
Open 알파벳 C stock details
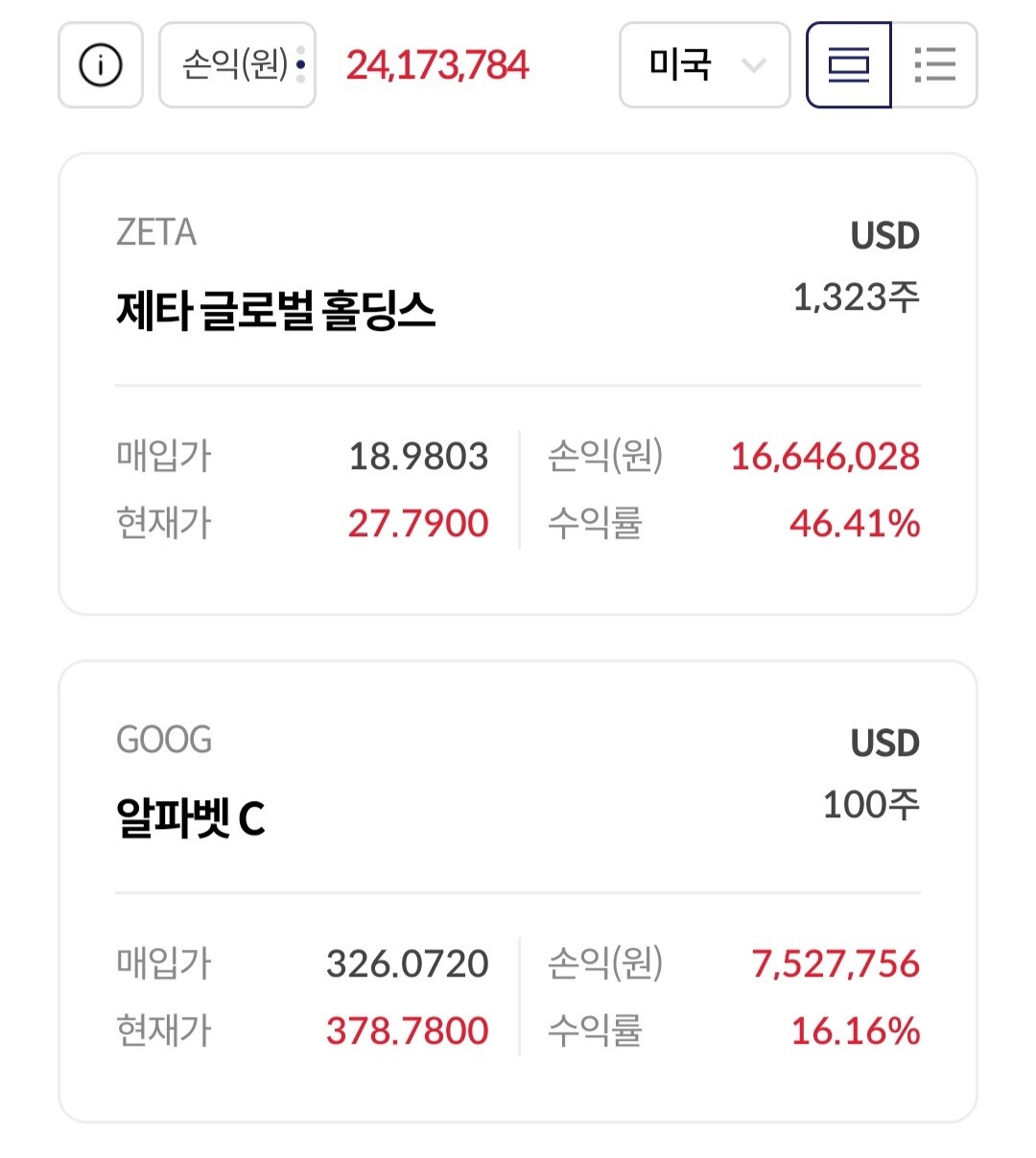click(x=190, y=818)
